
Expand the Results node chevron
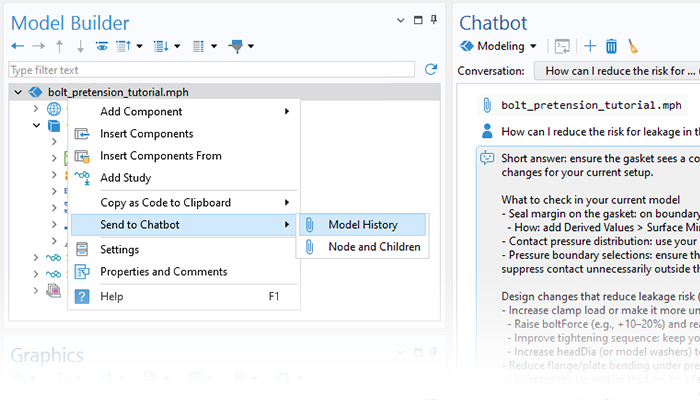click(x=36, y=291)
